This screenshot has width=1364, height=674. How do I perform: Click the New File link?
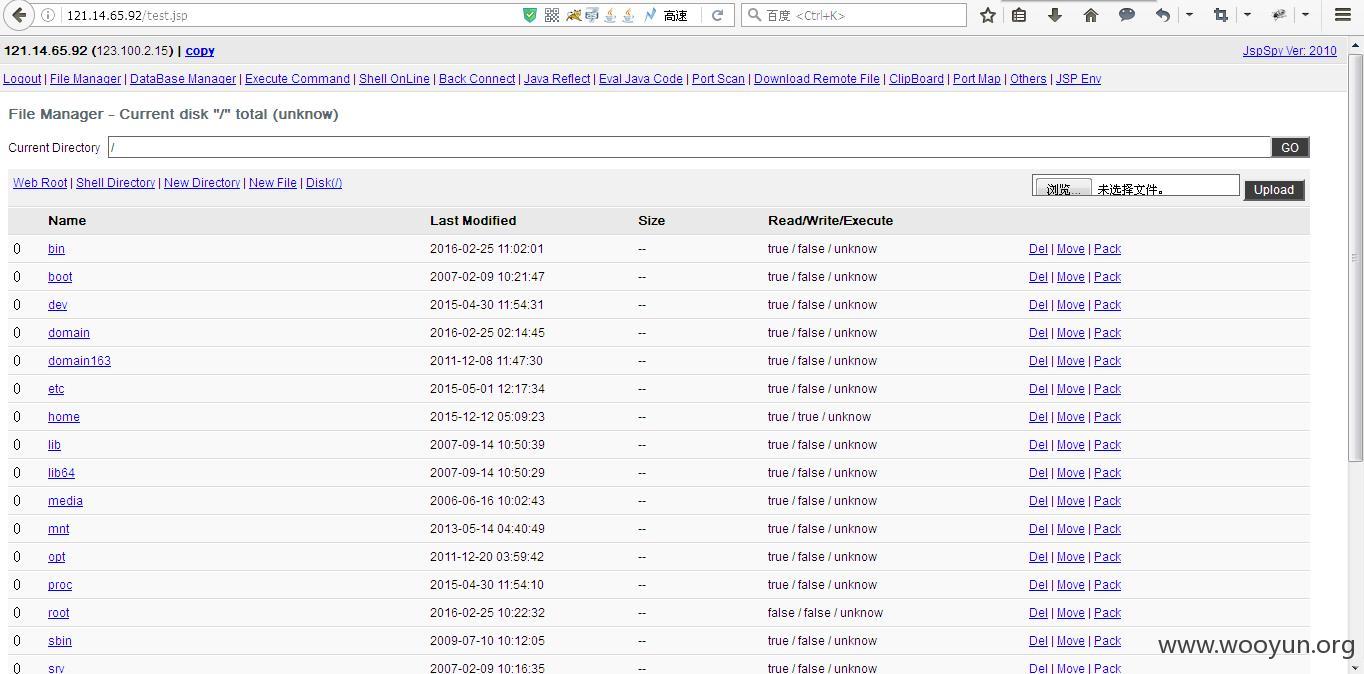click(273, 183)
